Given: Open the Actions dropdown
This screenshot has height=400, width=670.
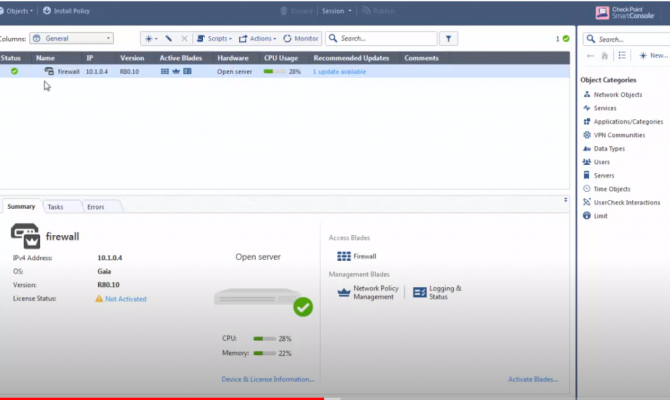Looking at the screenshot, I should coord(257,38).
